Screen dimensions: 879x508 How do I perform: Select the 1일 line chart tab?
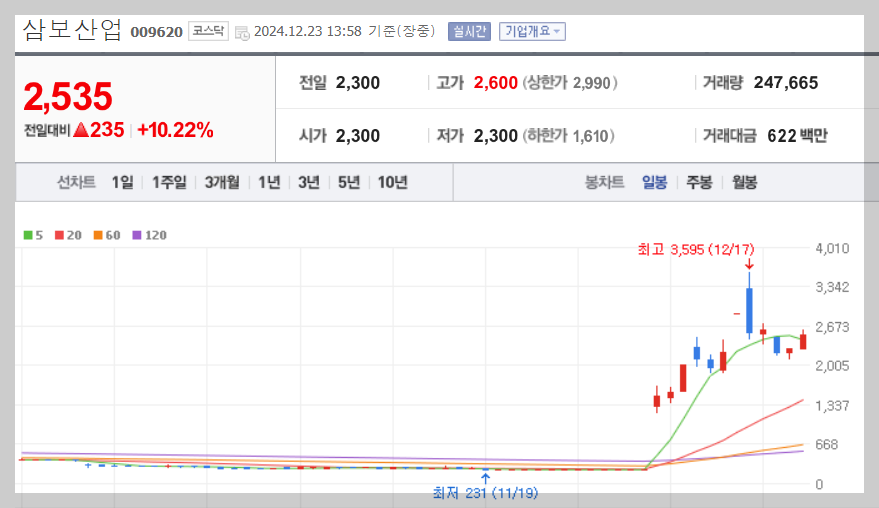tap(122, 182)
